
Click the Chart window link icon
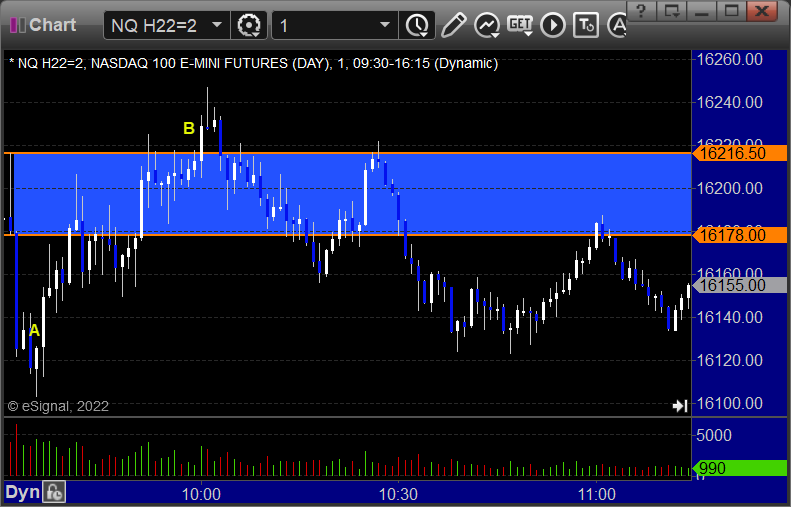click(18, 25)
